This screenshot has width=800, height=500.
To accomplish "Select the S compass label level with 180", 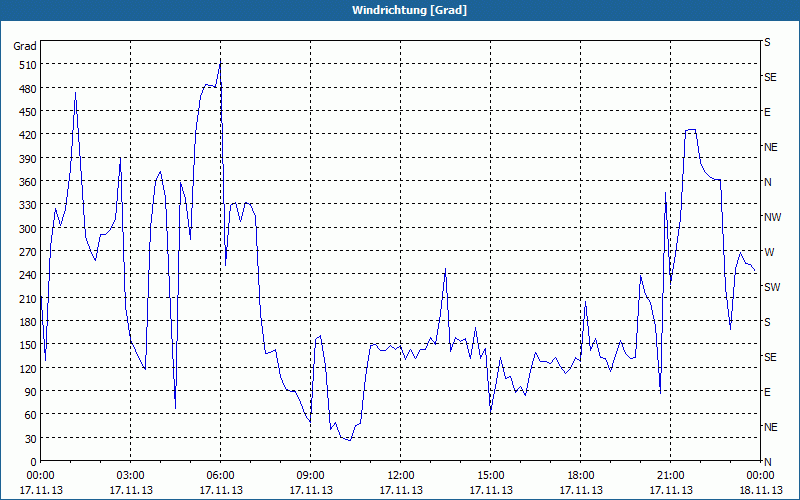I will click(x=767, y=322).
